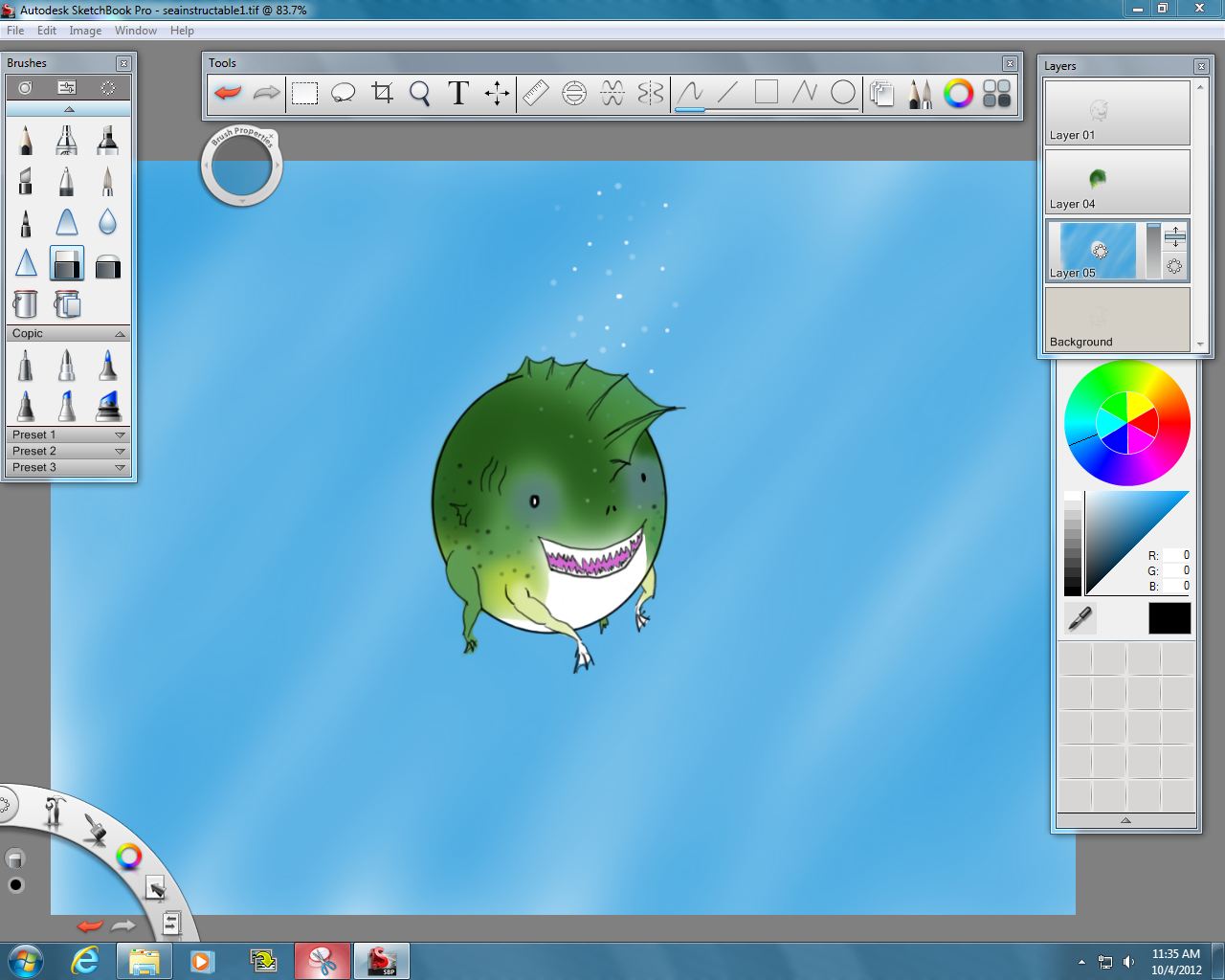Enable the French Curve guide
Image resolution: width=1225 pixels, height=980 pixels.
612,93
